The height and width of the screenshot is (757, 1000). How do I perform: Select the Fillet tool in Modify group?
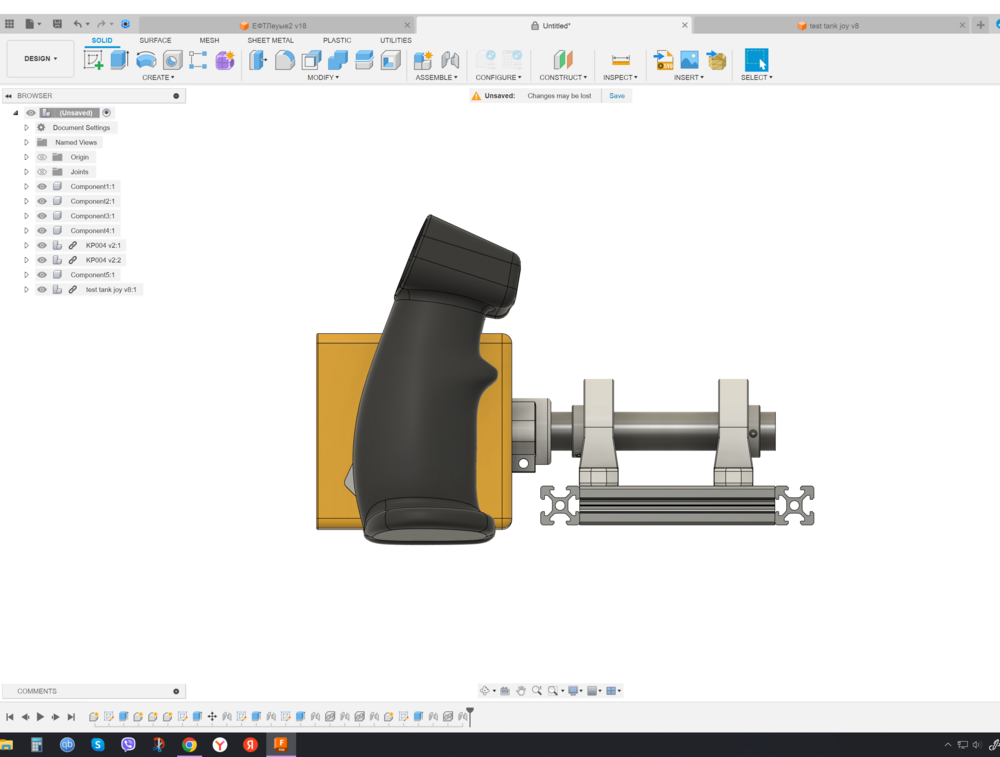287,58
